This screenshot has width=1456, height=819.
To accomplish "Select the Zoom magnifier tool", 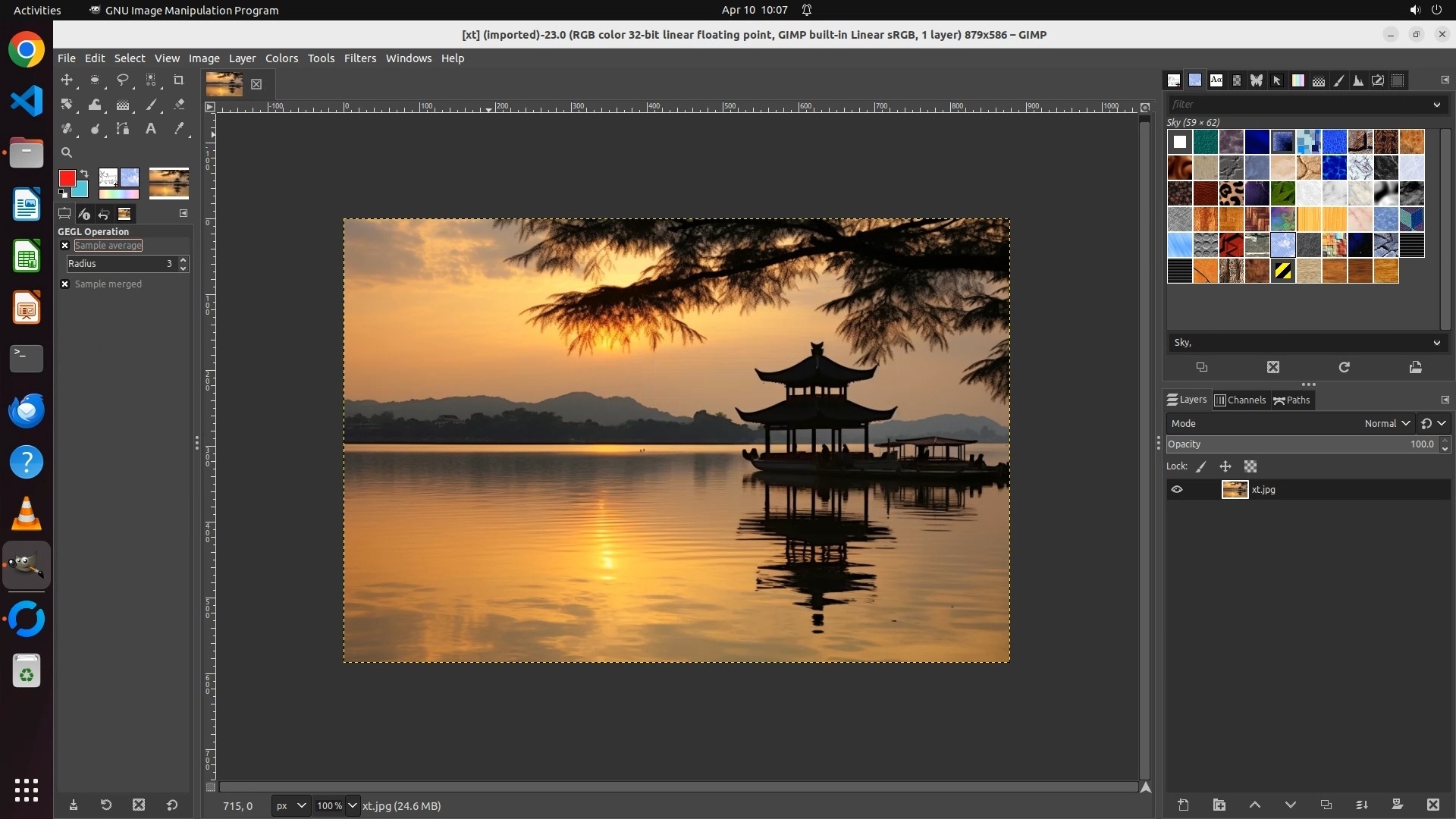I will tap(67, 152).
